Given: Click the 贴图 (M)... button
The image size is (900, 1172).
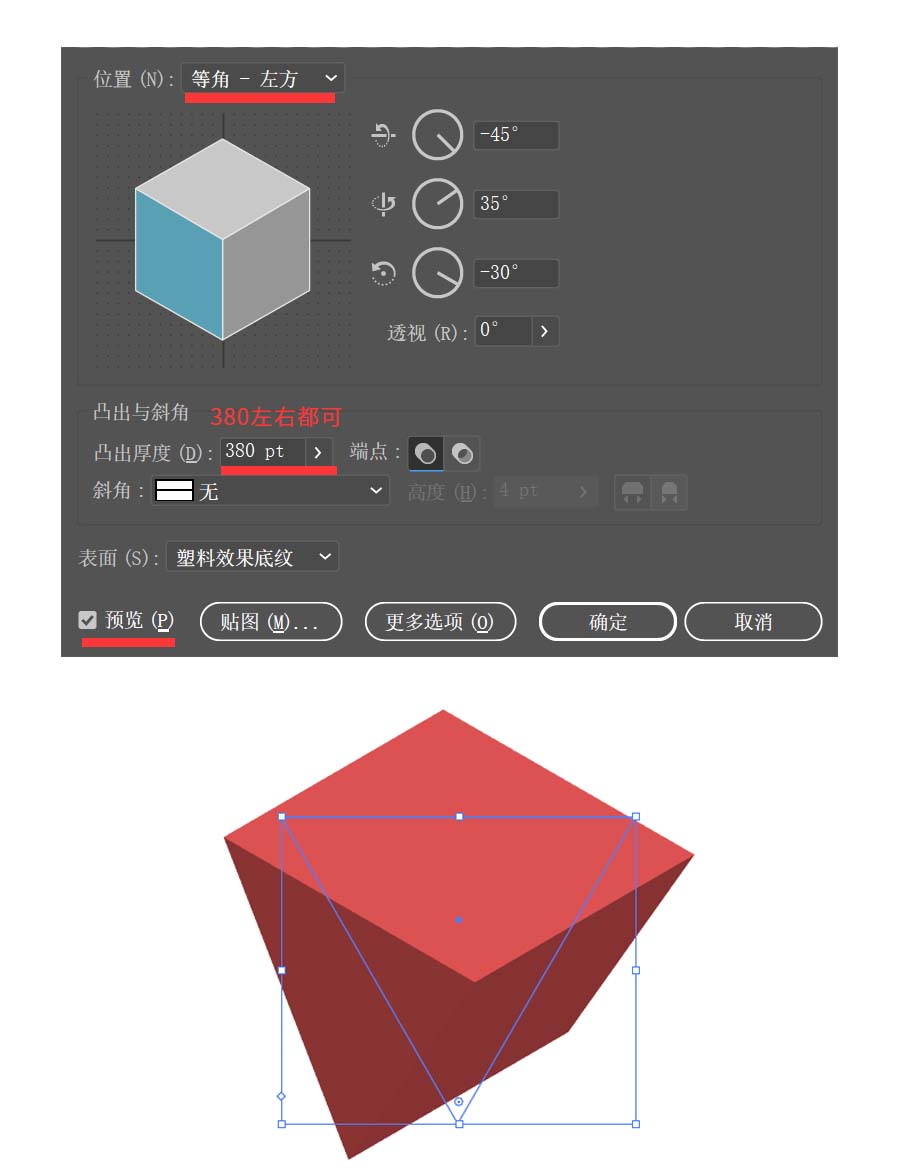Looking at the screenshot, I should (x=271, y=622).
